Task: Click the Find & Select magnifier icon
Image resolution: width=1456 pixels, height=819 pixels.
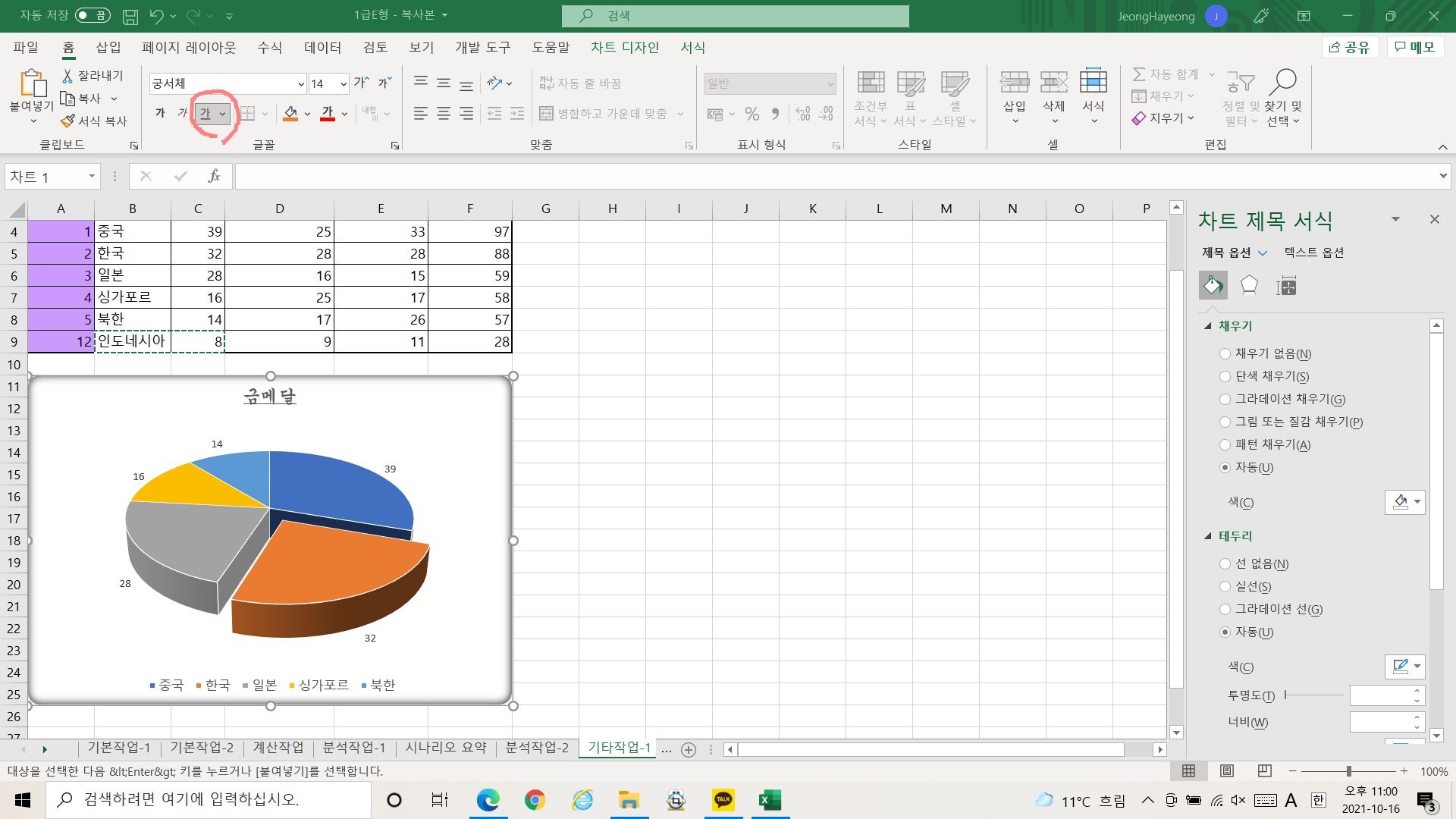Action: (x=1282, y=82)
